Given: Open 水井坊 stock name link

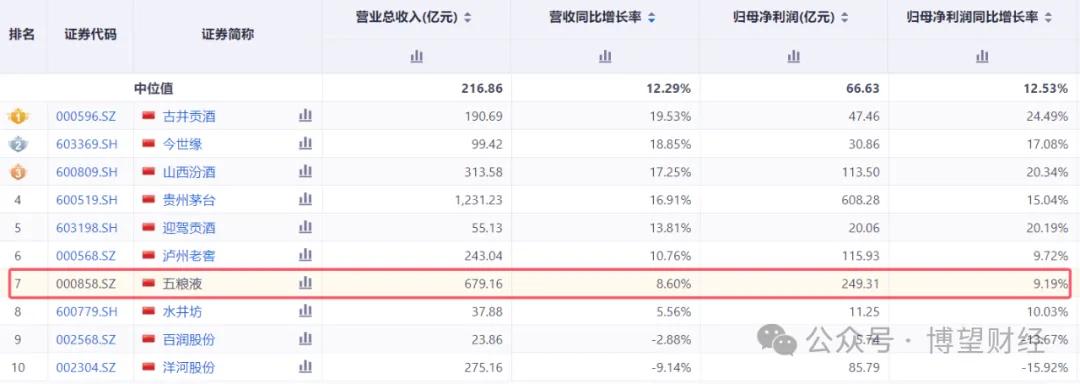Looking at the screenshot, I should [182, 312].
